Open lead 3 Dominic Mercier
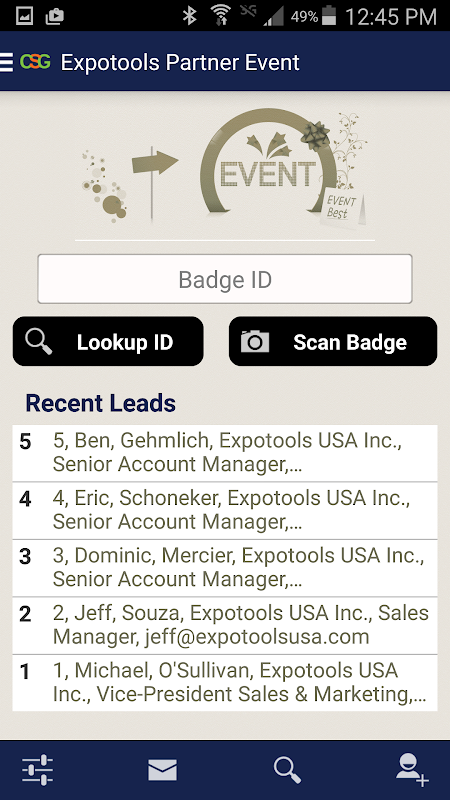Viewport: 450px width, 800px height. pyautogui.click(x=225, y=568)
